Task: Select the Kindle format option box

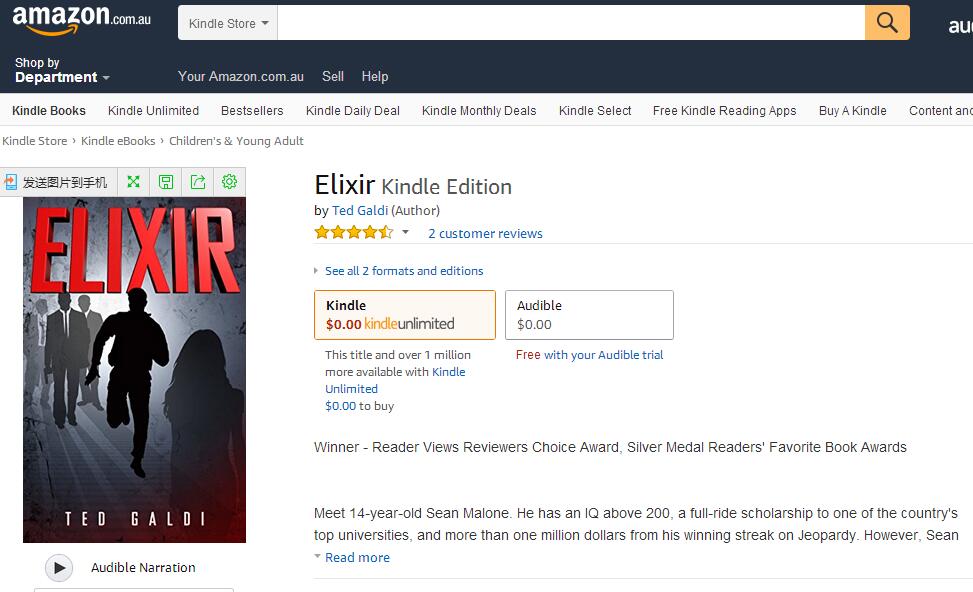Action: point(405,315)
